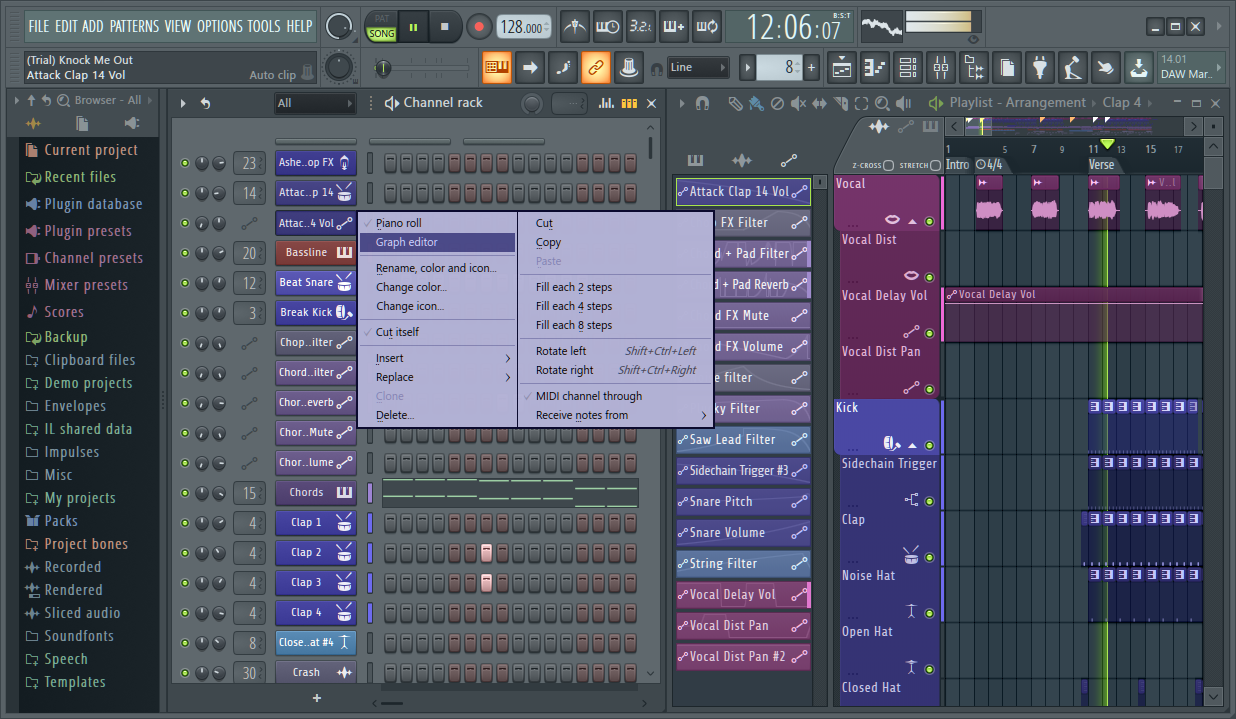Mute the Bassline channel LED

pos(184,253)
